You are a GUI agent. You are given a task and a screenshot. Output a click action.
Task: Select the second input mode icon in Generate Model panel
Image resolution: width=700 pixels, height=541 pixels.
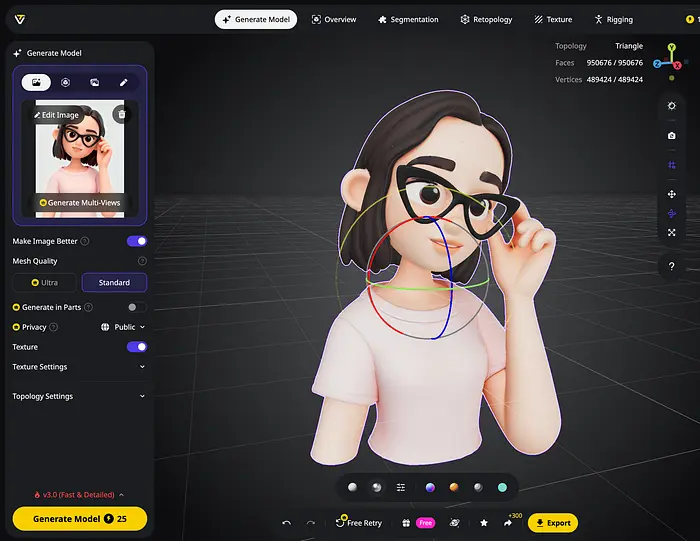[x=65, y=82]
